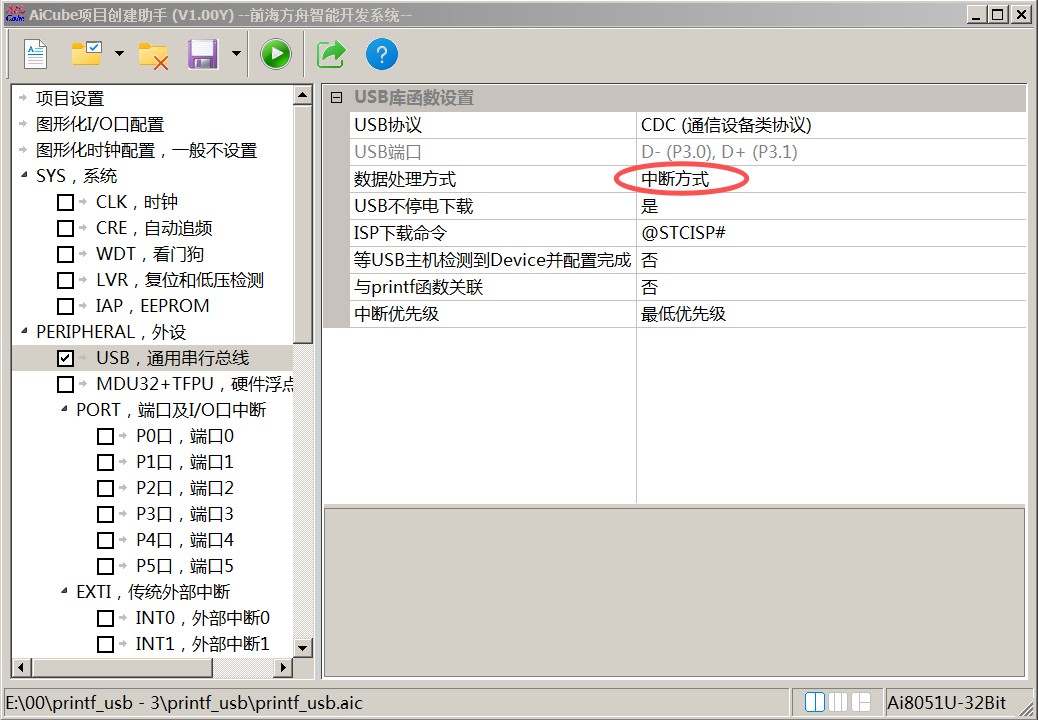Save the project file

coord(205,54)
